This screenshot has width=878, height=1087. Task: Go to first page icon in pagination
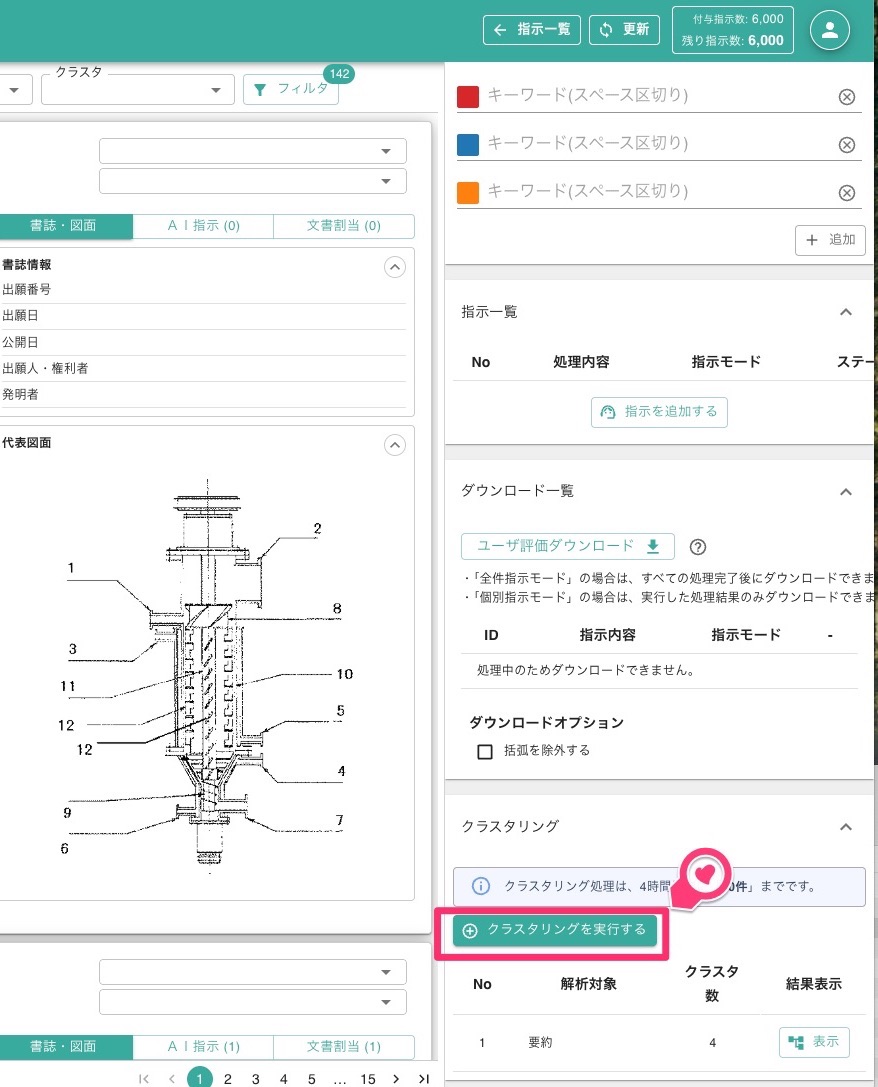[144, 1079]
